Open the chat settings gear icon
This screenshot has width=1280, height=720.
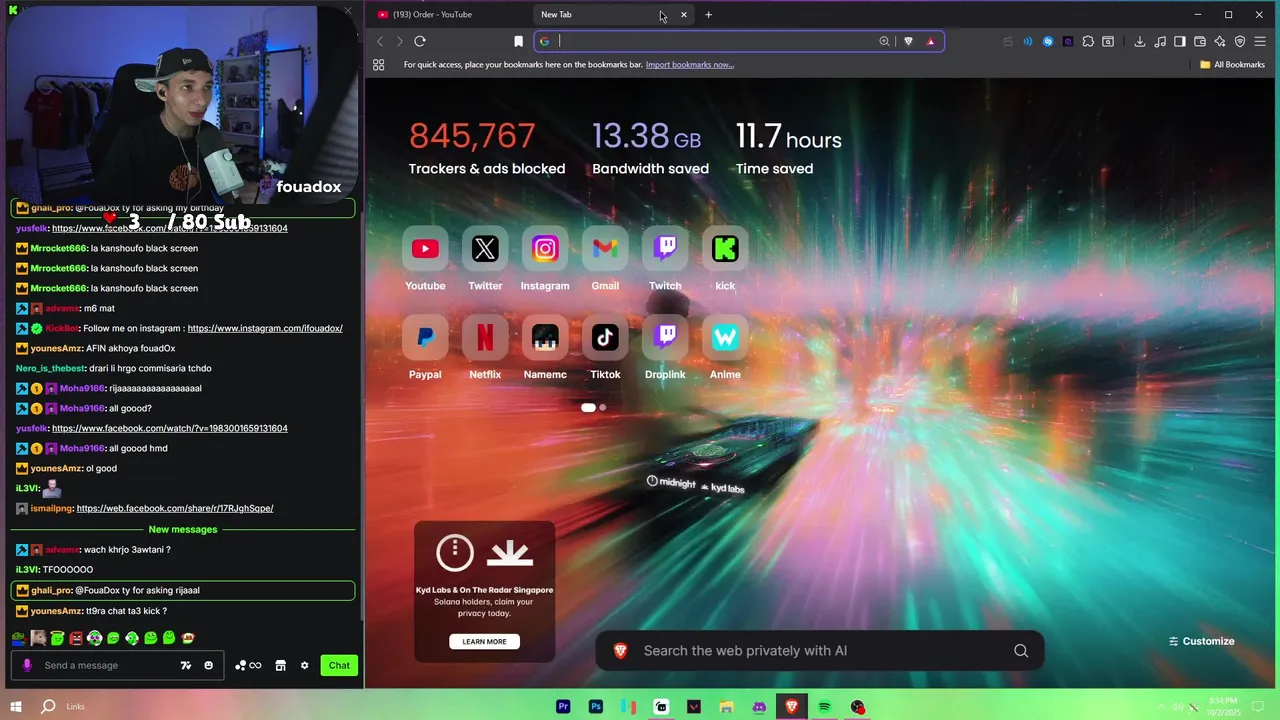(x=304, y=665)
